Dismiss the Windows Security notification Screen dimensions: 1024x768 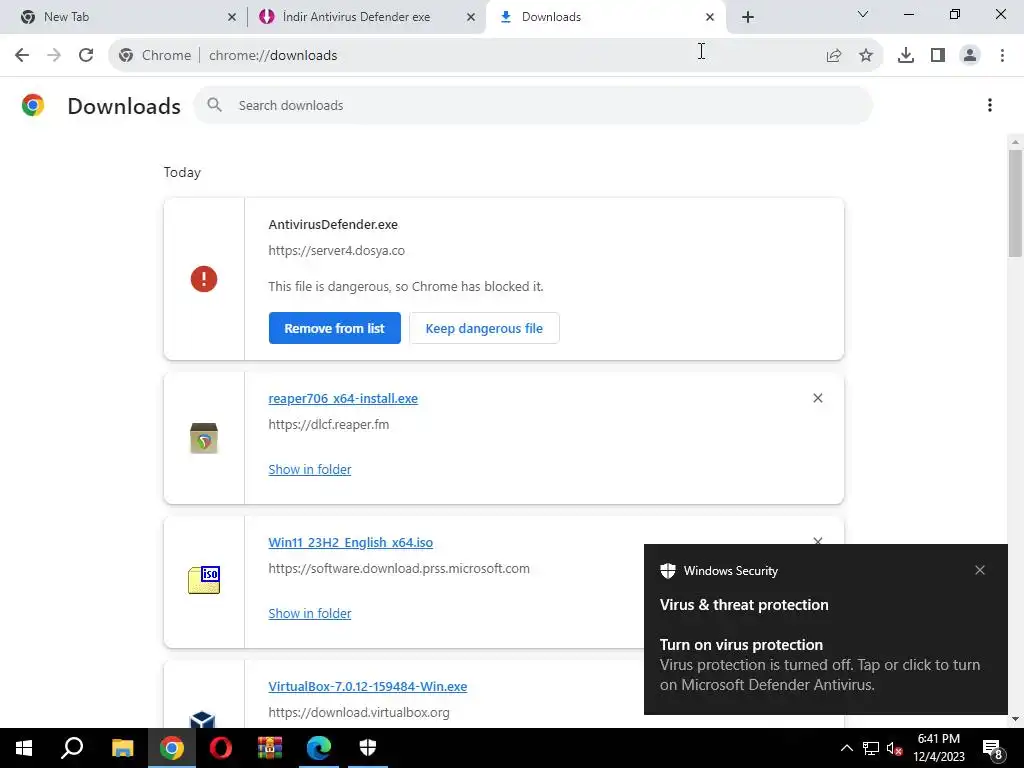(980, 570)
